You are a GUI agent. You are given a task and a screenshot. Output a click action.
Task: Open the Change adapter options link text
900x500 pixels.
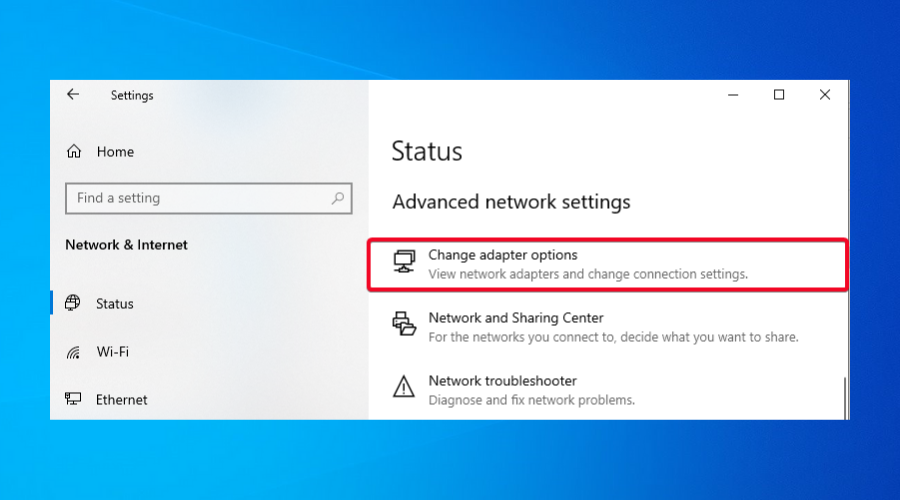[x=503, y=255]
